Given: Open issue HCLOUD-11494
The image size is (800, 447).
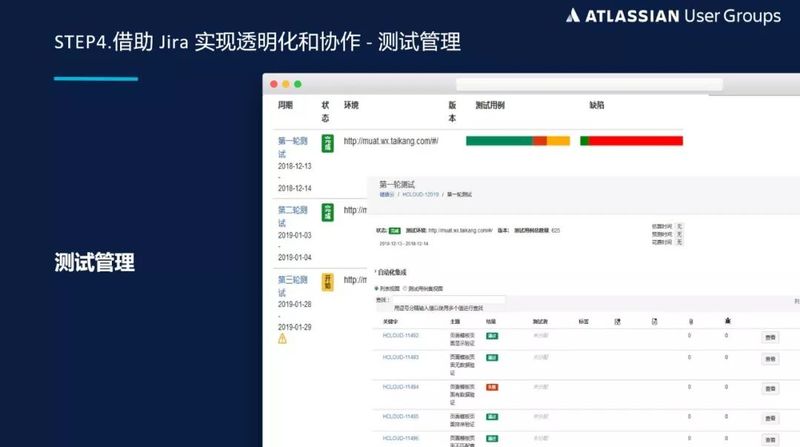Looking at the screenshot, I should tap(401, 387).
